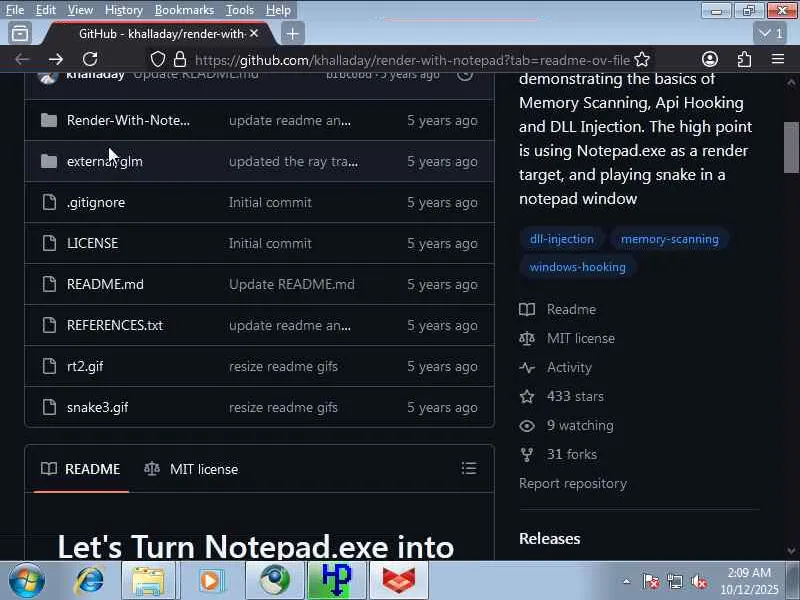Open the external/glm folder
This screenshot has height=600, width=800.
coord(105,161)
